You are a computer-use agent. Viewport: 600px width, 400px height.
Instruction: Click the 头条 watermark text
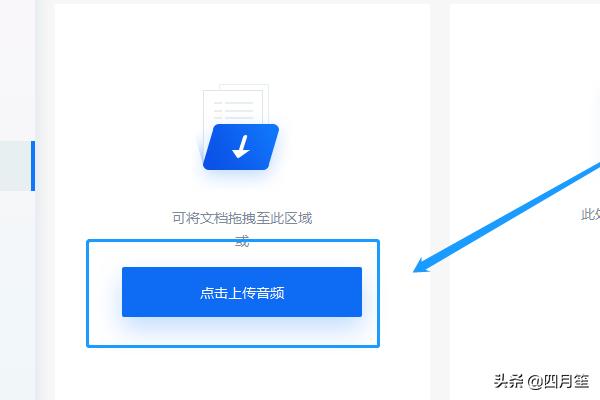click(x=508, y=381)
